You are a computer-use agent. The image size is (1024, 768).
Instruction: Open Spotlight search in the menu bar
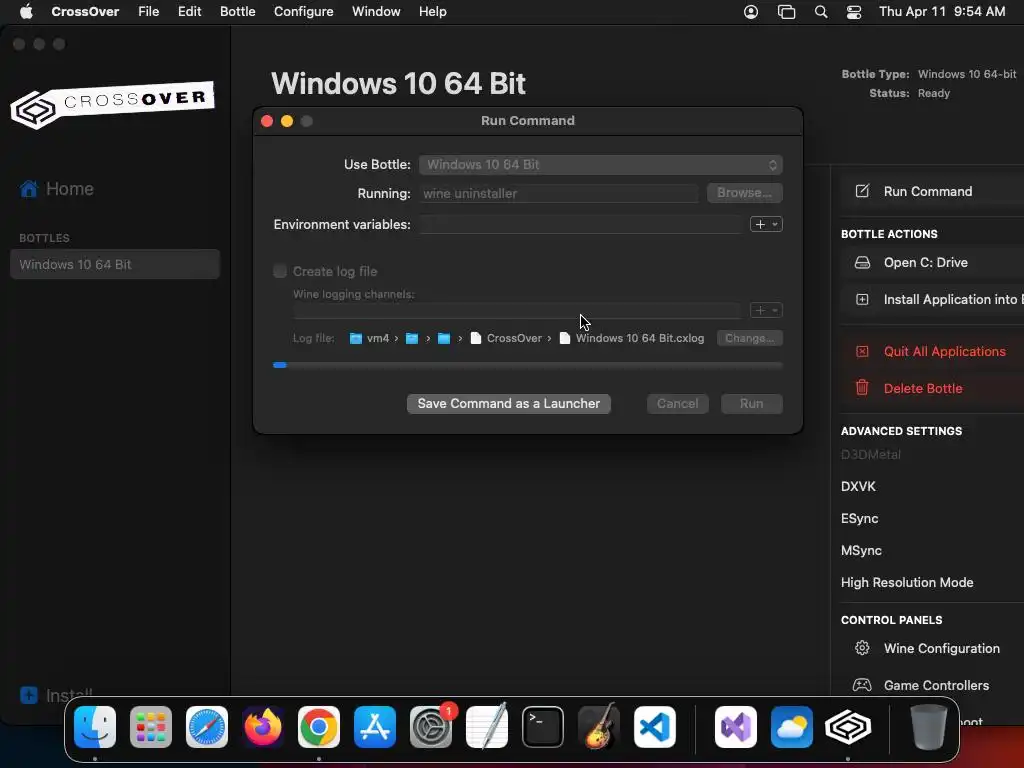[x=821, y=12]
